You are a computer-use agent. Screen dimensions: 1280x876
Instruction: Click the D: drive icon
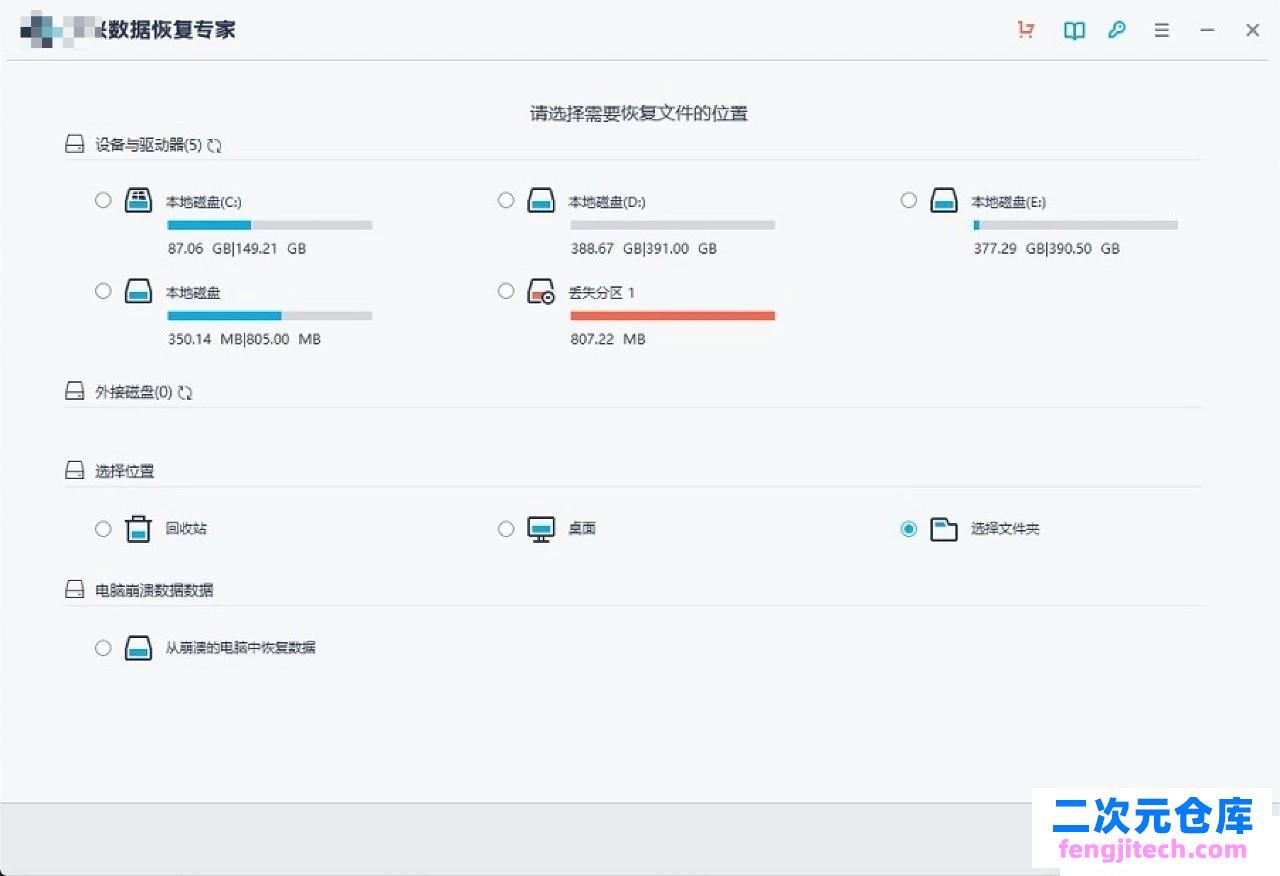541,200
